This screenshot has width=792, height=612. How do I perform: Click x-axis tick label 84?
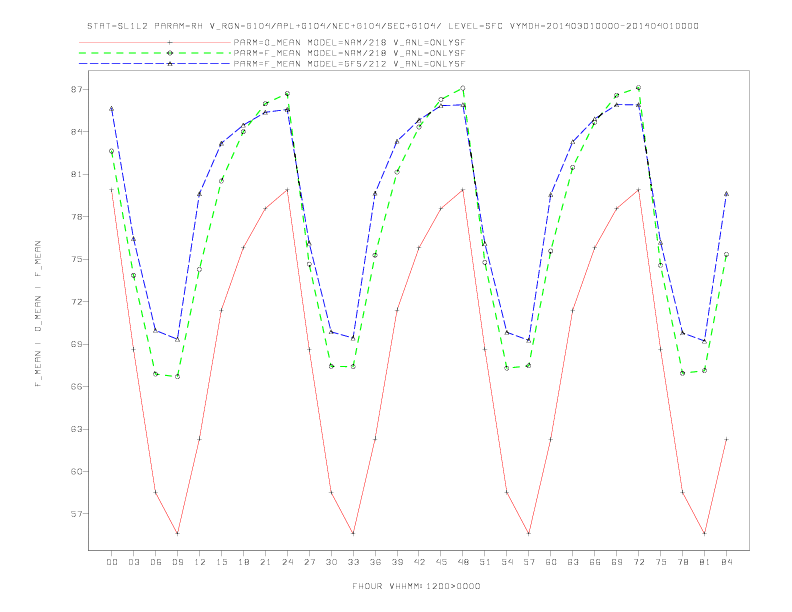(x=726, y=562)
